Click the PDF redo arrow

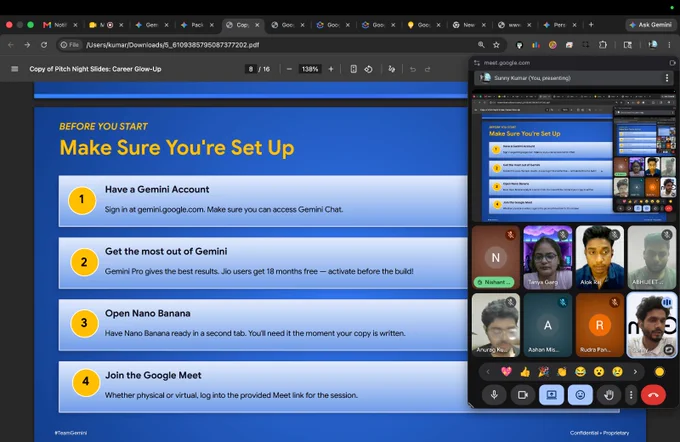tap(428, 69)
